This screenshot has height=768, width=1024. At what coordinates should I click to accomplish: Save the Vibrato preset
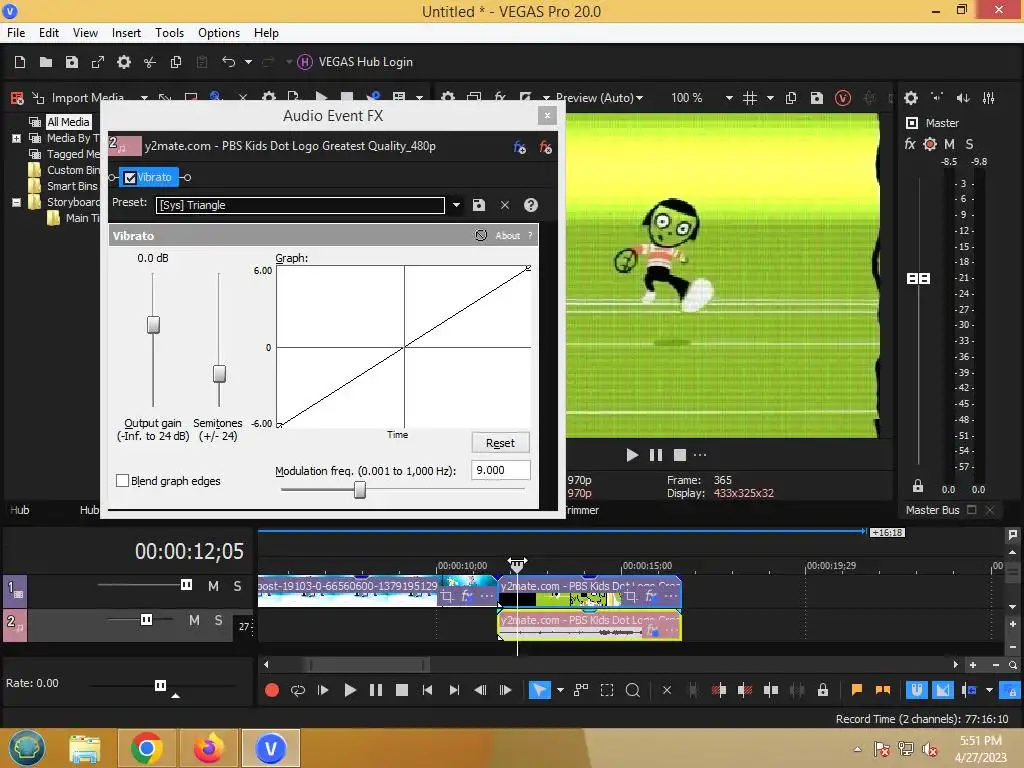[x=479, y=205]
